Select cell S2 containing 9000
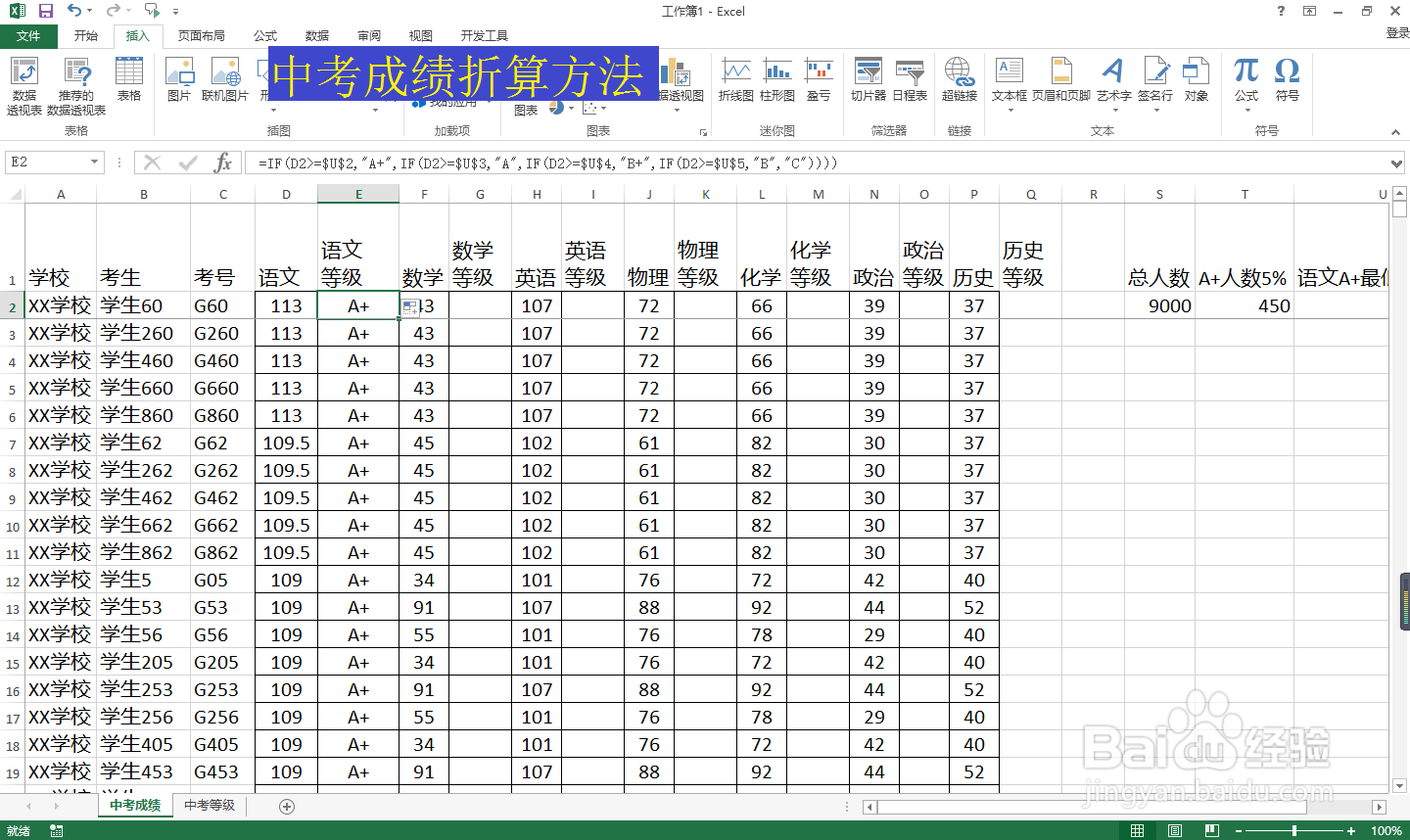Screen dimensions: 1410x840 coord(1159,305)
